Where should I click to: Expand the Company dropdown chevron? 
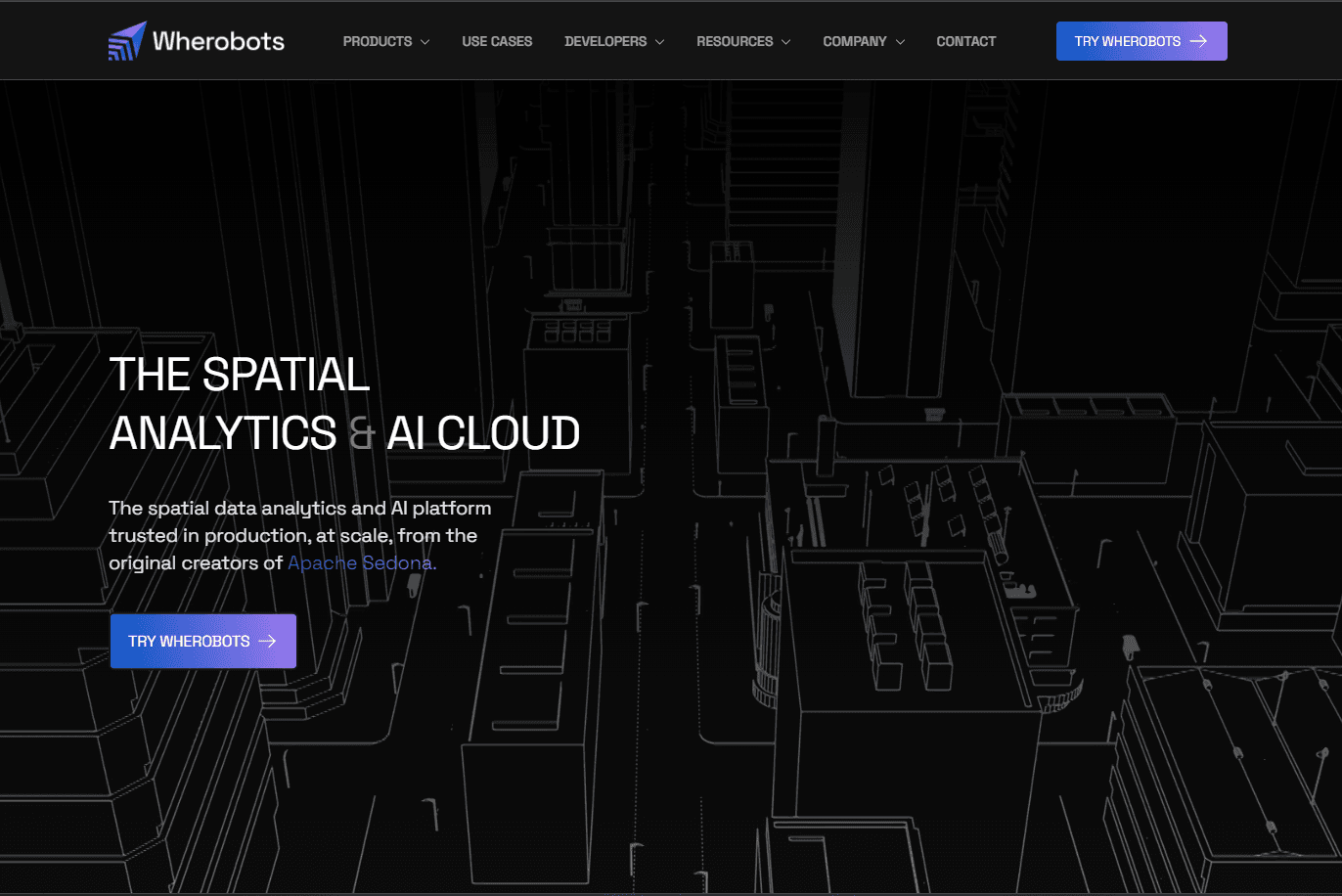coord(900,42)
